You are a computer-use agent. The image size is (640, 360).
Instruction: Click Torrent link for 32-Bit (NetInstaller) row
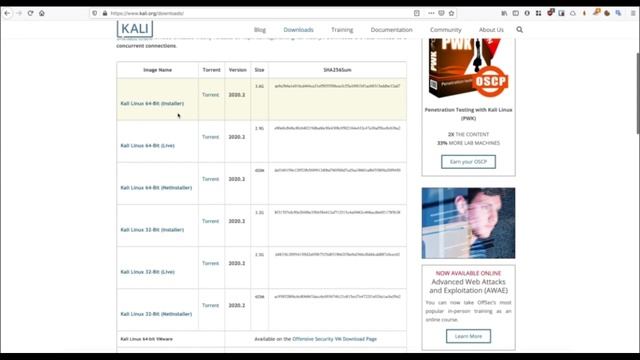(211, 305)
